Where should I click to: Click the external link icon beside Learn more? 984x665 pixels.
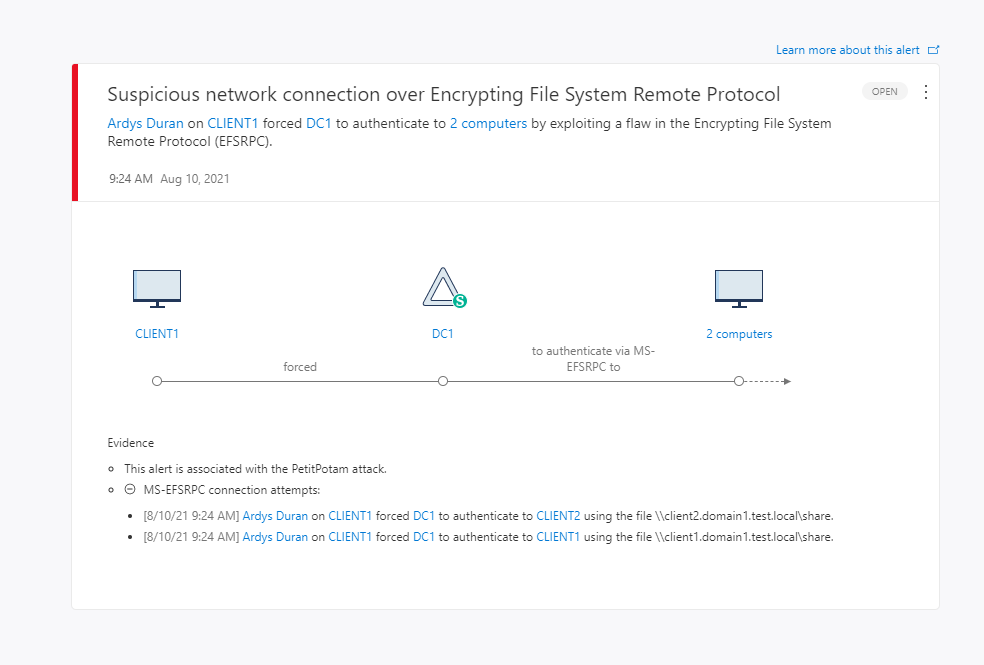pos(933,50)
